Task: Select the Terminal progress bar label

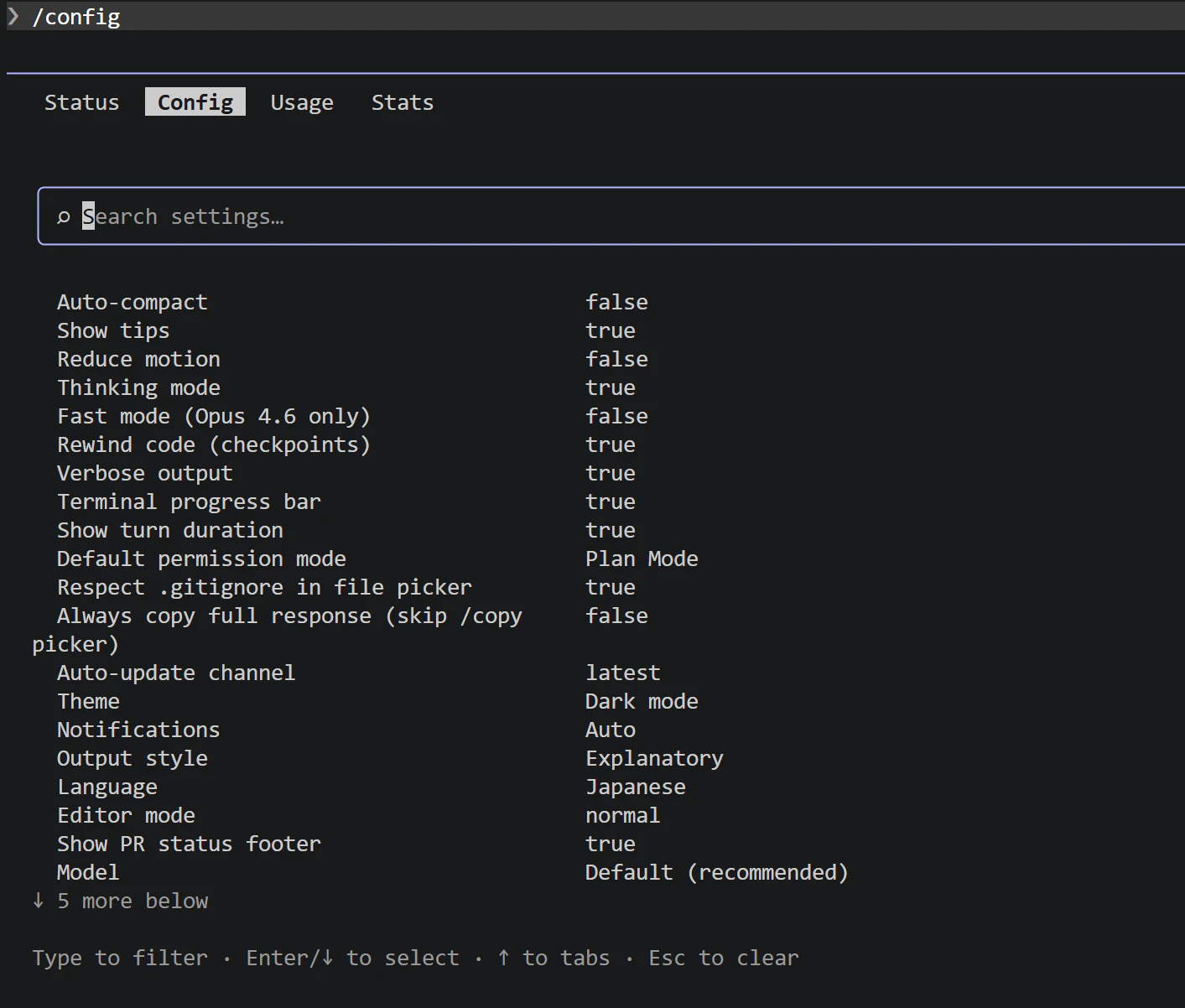Action: 189,501
